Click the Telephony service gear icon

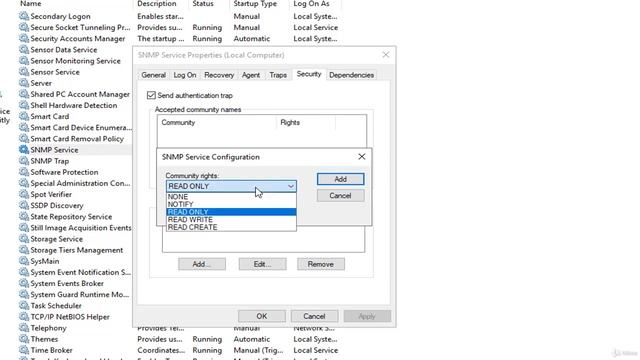[24, 328]
